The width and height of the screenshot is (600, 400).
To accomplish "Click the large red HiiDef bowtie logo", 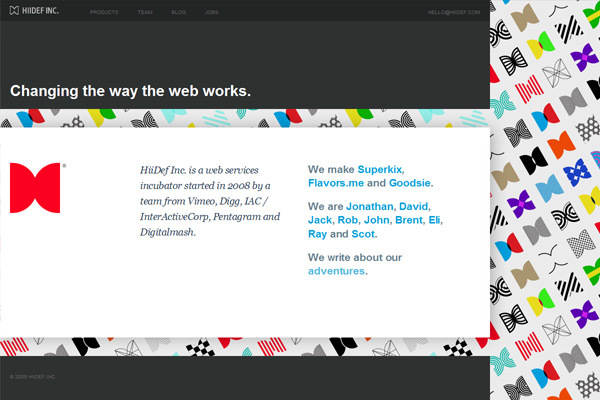I will 35,188.
